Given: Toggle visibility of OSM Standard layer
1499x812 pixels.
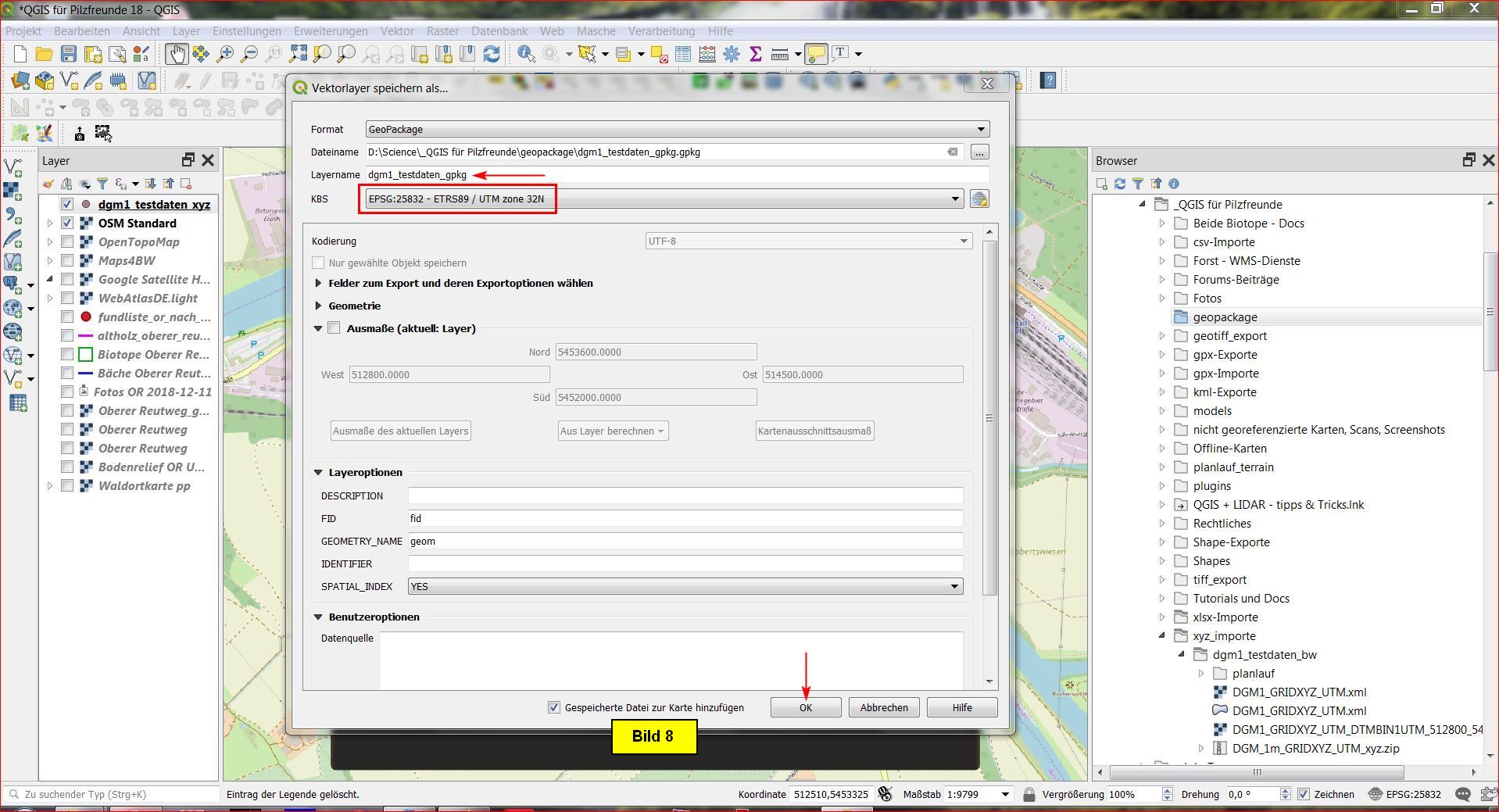Looking at the screenshot, I should [67, 224].
